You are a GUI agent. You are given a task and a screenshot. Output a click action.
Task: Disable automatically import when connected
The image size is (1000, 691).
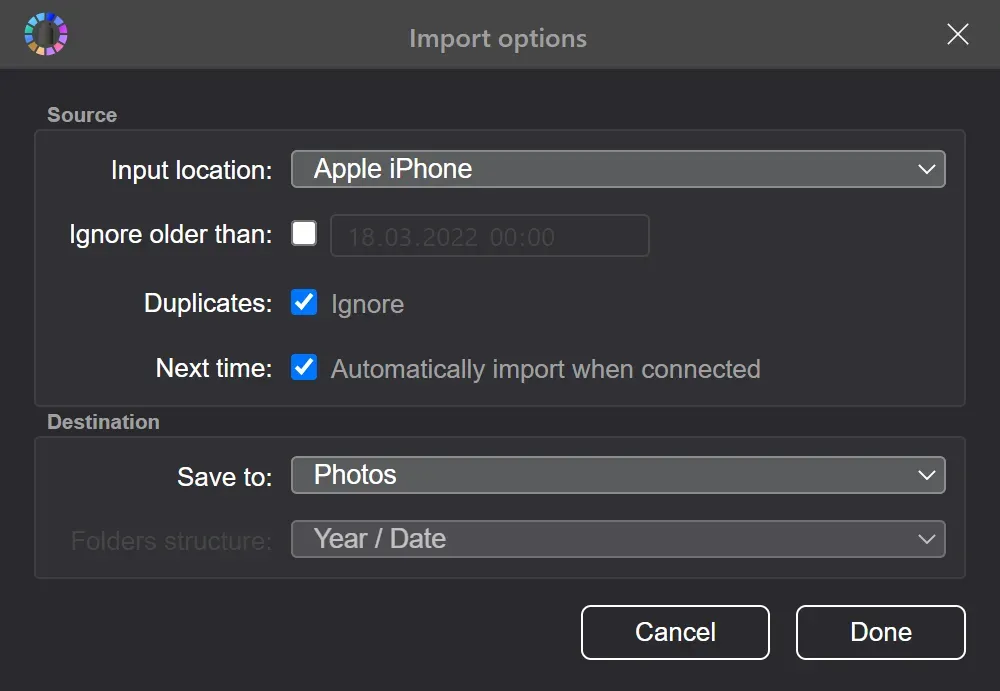(x=304, y=367)
